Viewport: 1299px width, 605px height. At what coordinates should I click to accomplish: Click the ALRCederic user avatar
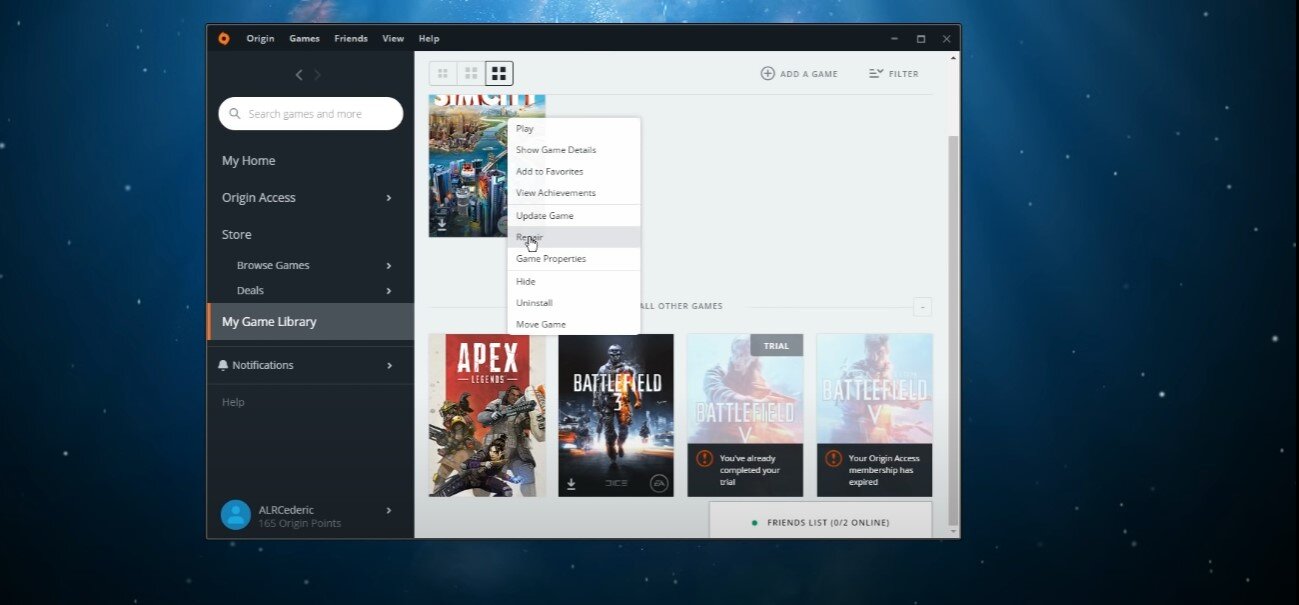pos(235,515)
